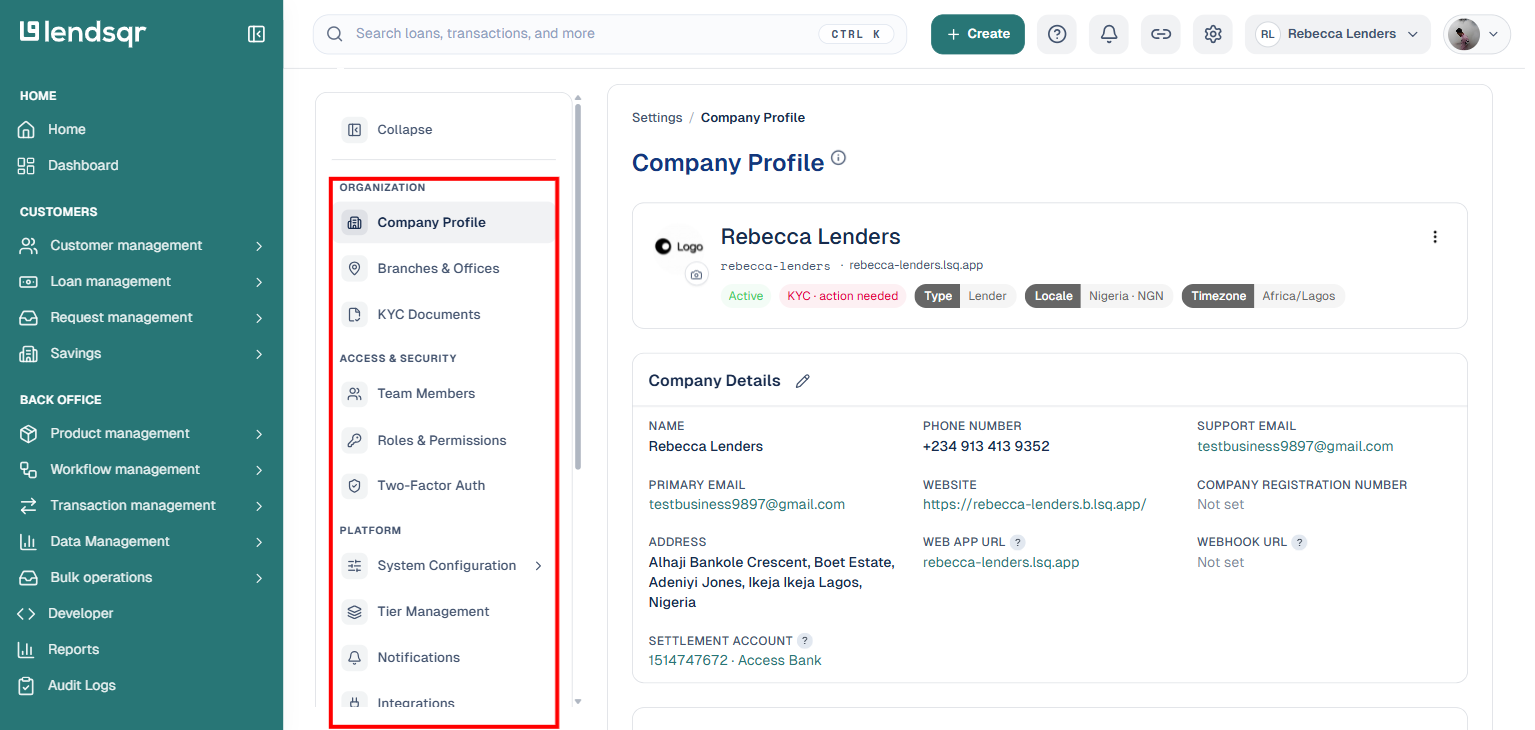Image resolution: width=1535 pixels, height=730 pixels.
Task: Click Webhook URL help icon
Action: click(x=1300, y=542)
